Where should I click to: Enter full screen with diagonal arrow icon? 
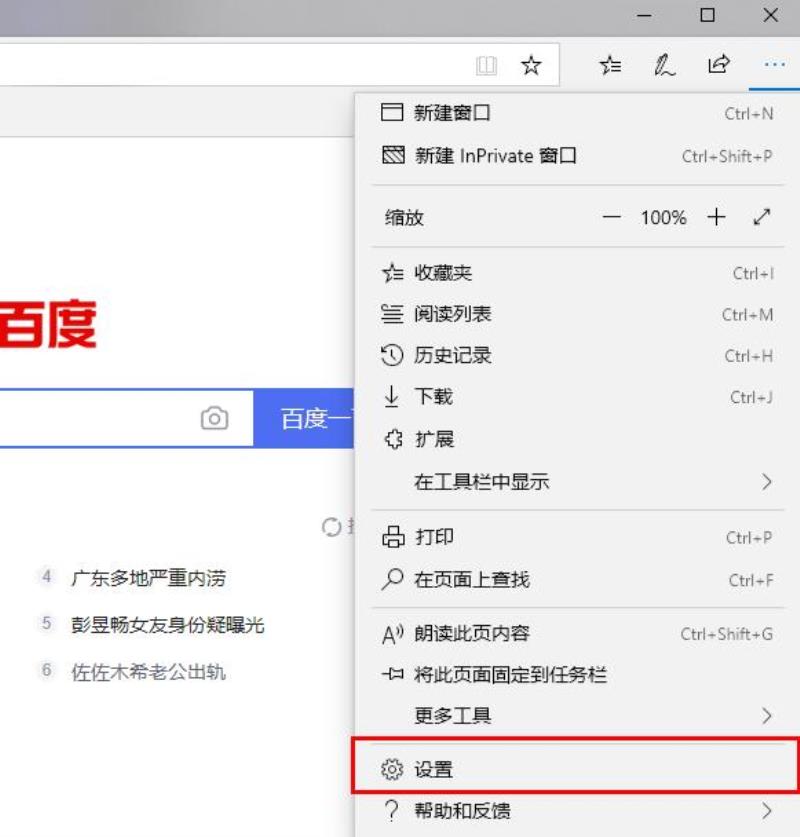pyautogui.click(x=762, y=217)
